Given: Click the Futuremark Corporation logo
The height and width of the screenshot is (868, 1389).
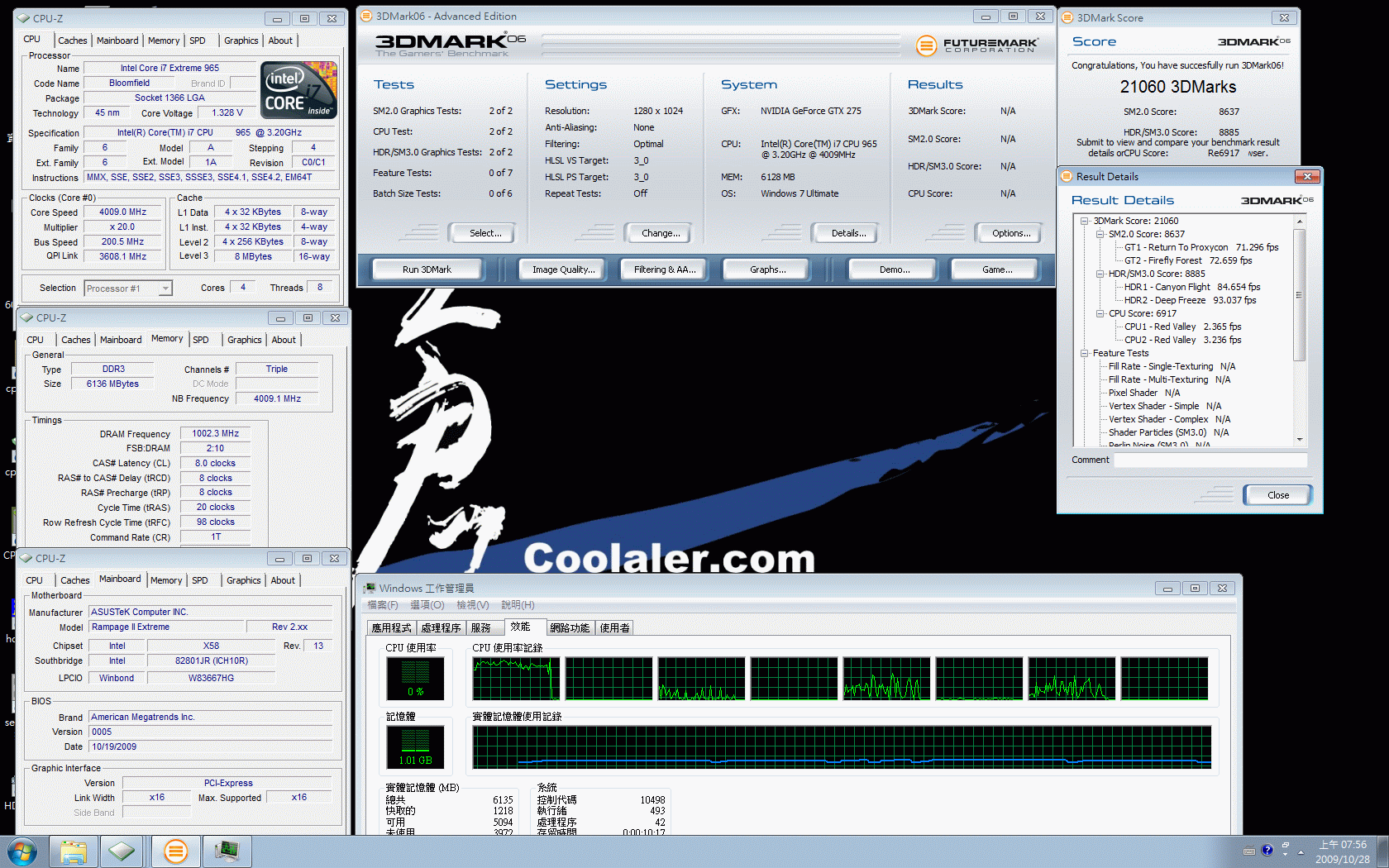Looking at the screenshot, I should coord(976,45).
